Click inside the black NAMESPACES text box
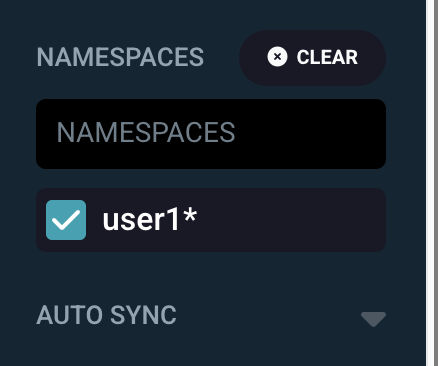This screenshot has height=366, width=438. 211,134
